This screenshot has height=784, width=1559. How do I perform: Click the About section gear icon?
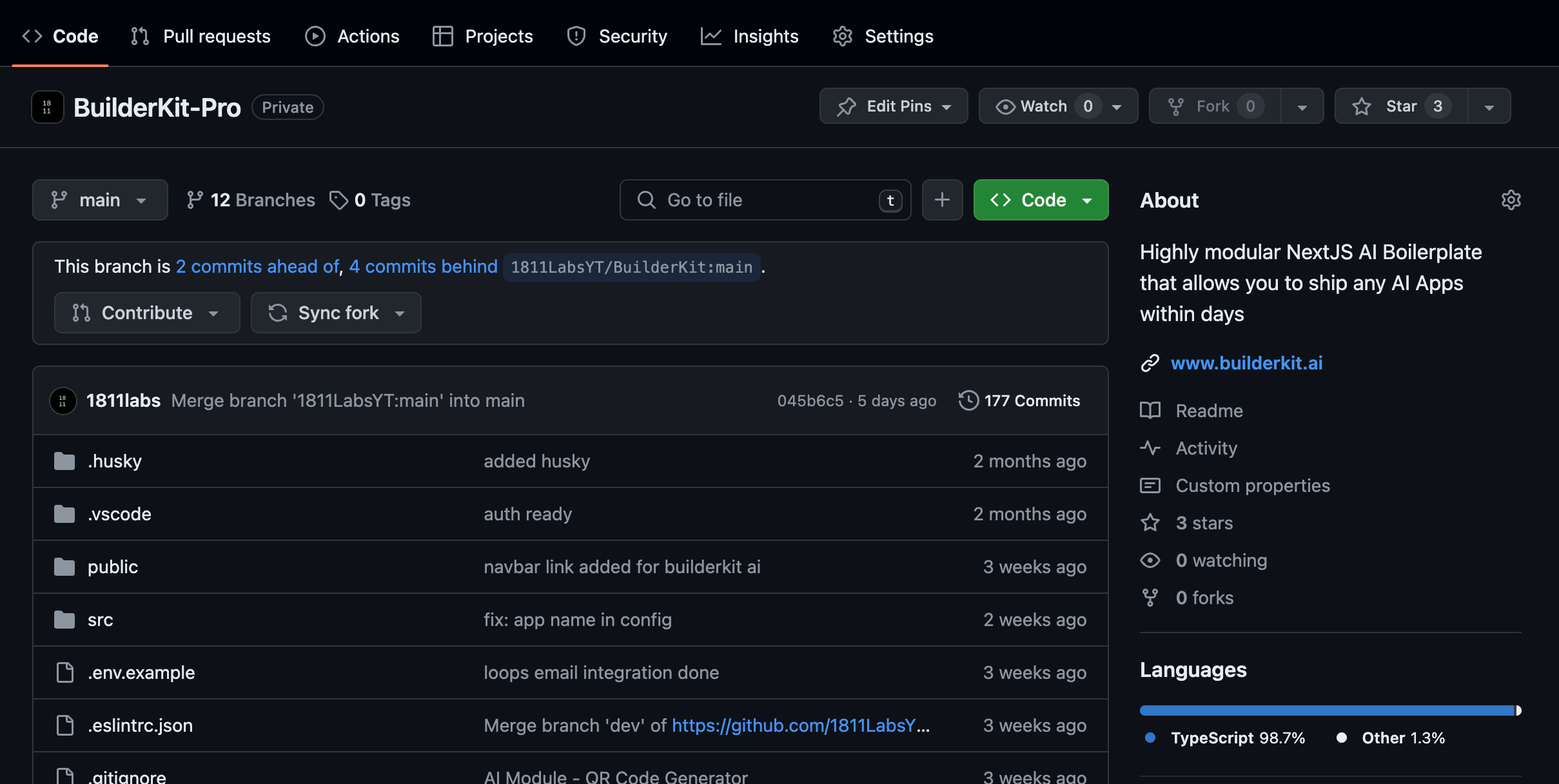coord(1511,200)
